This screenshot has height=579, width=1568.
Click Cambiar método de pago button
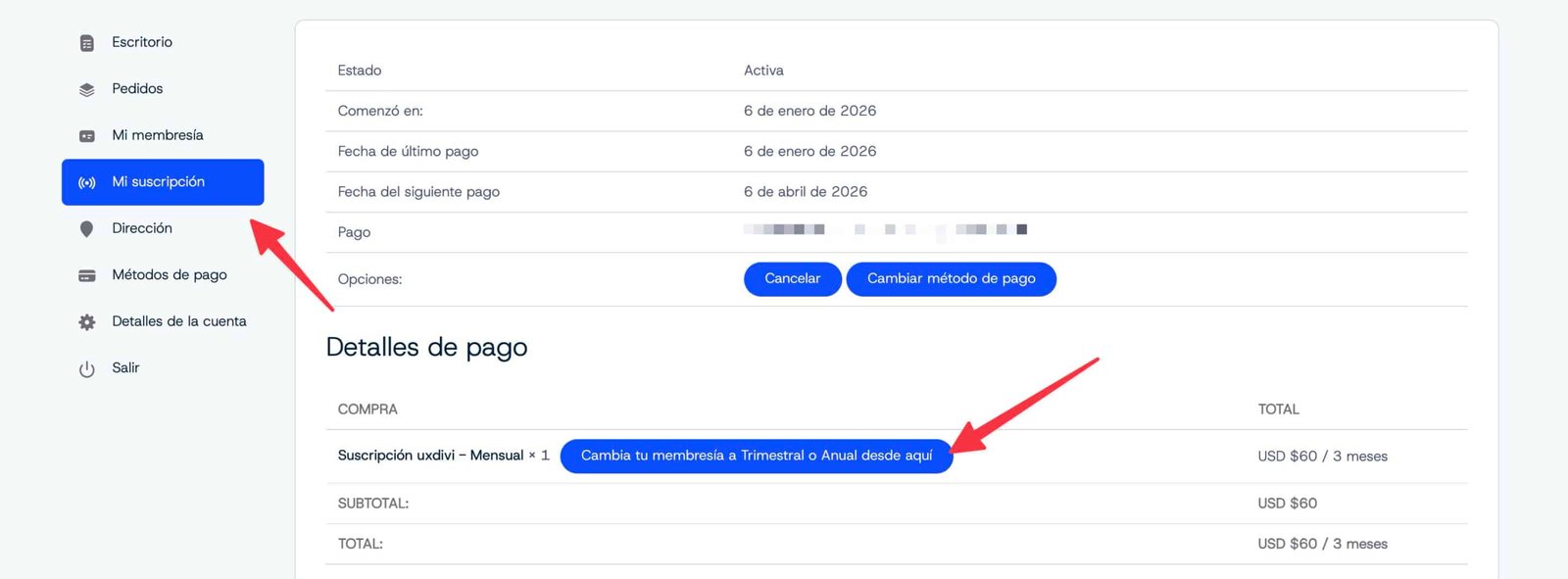951,279
